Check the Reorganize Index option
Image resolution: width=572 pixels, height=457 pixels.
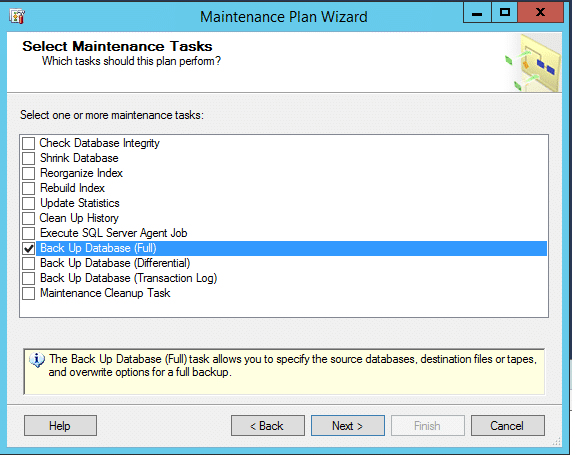pyautogui.click(x=28, y=173)
